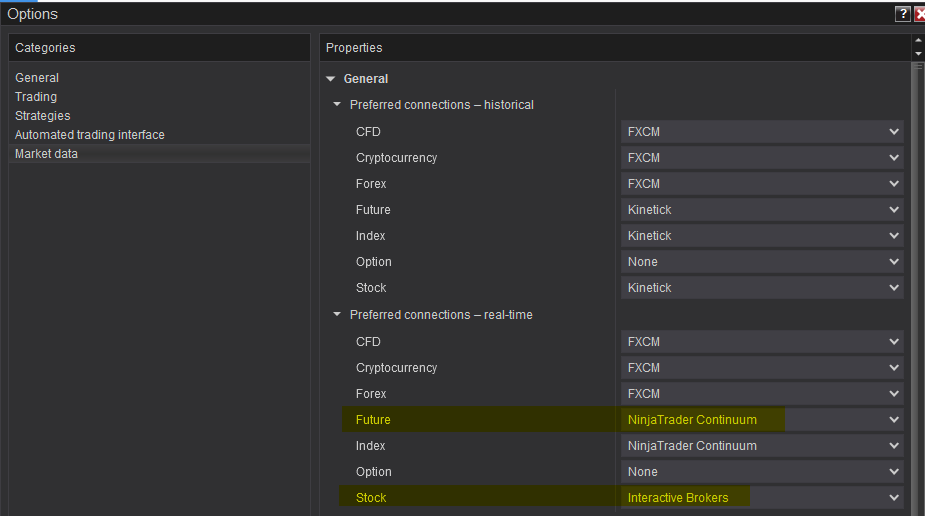Click the real-time CFD label

pyautogui.click(x=368, y=341)
